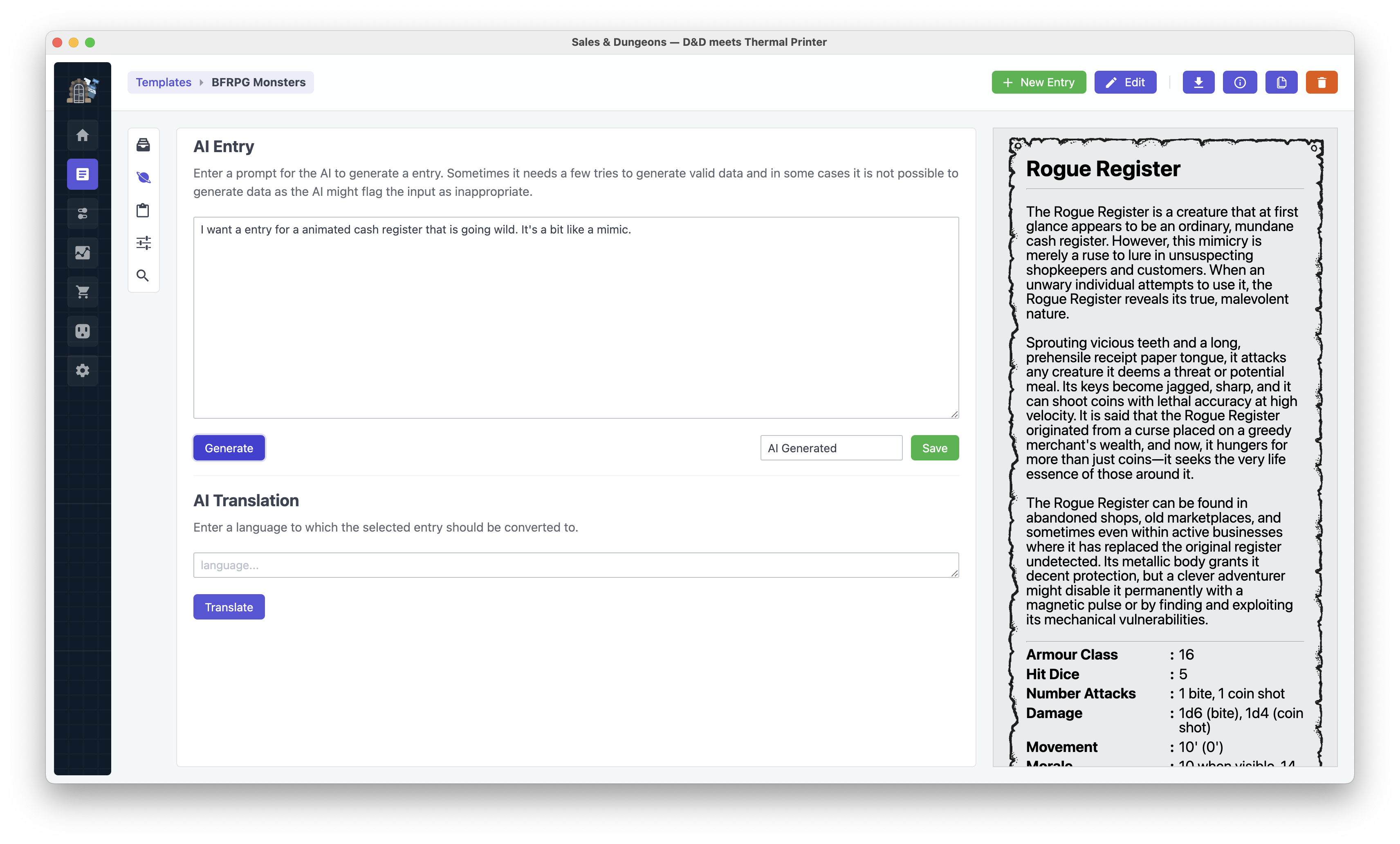This screenshot has height=844, width=1400.
Task: Click the Edit button
Action: click(x=1125, y=82)
